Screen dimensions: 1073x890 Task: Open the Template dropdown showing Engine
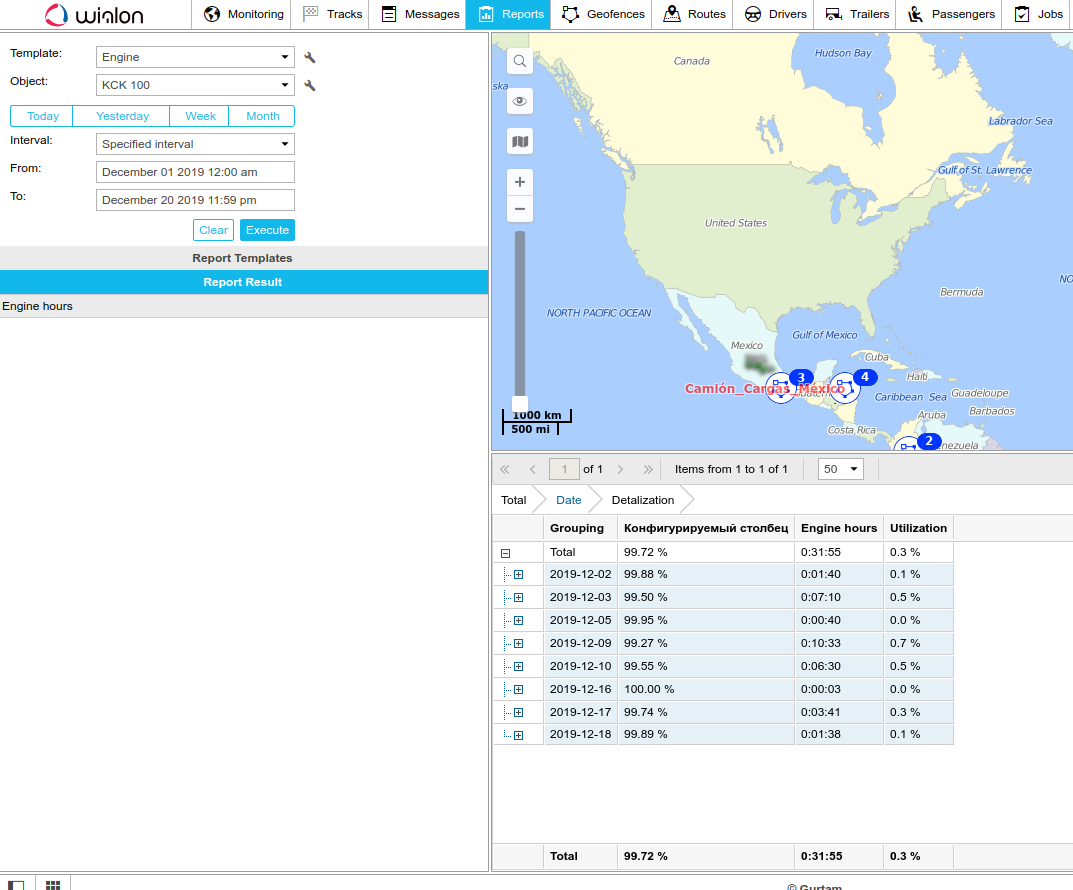point(195,58)
